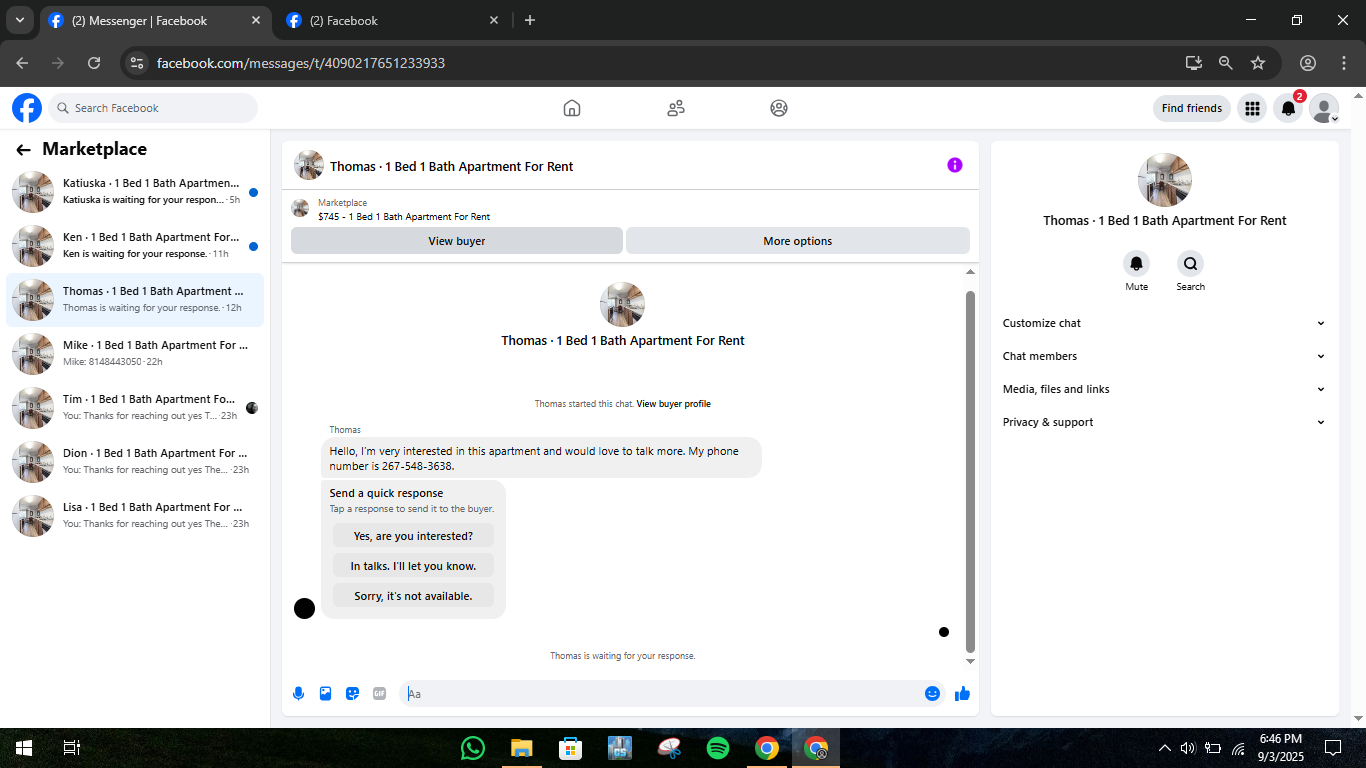
Task: Open WhatsApp from the taskbar
Action: [473, 748]
